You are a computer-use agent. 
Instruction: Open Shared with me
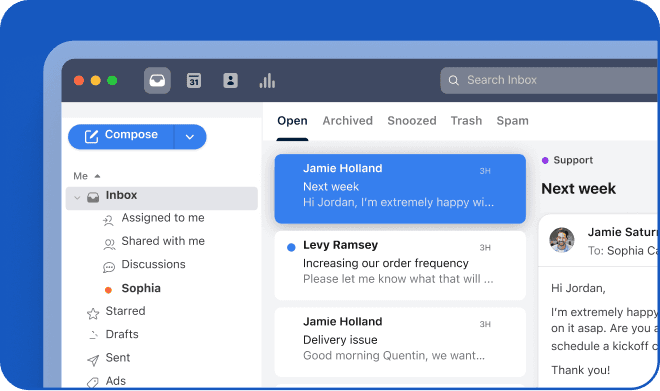tap(163, 241)
